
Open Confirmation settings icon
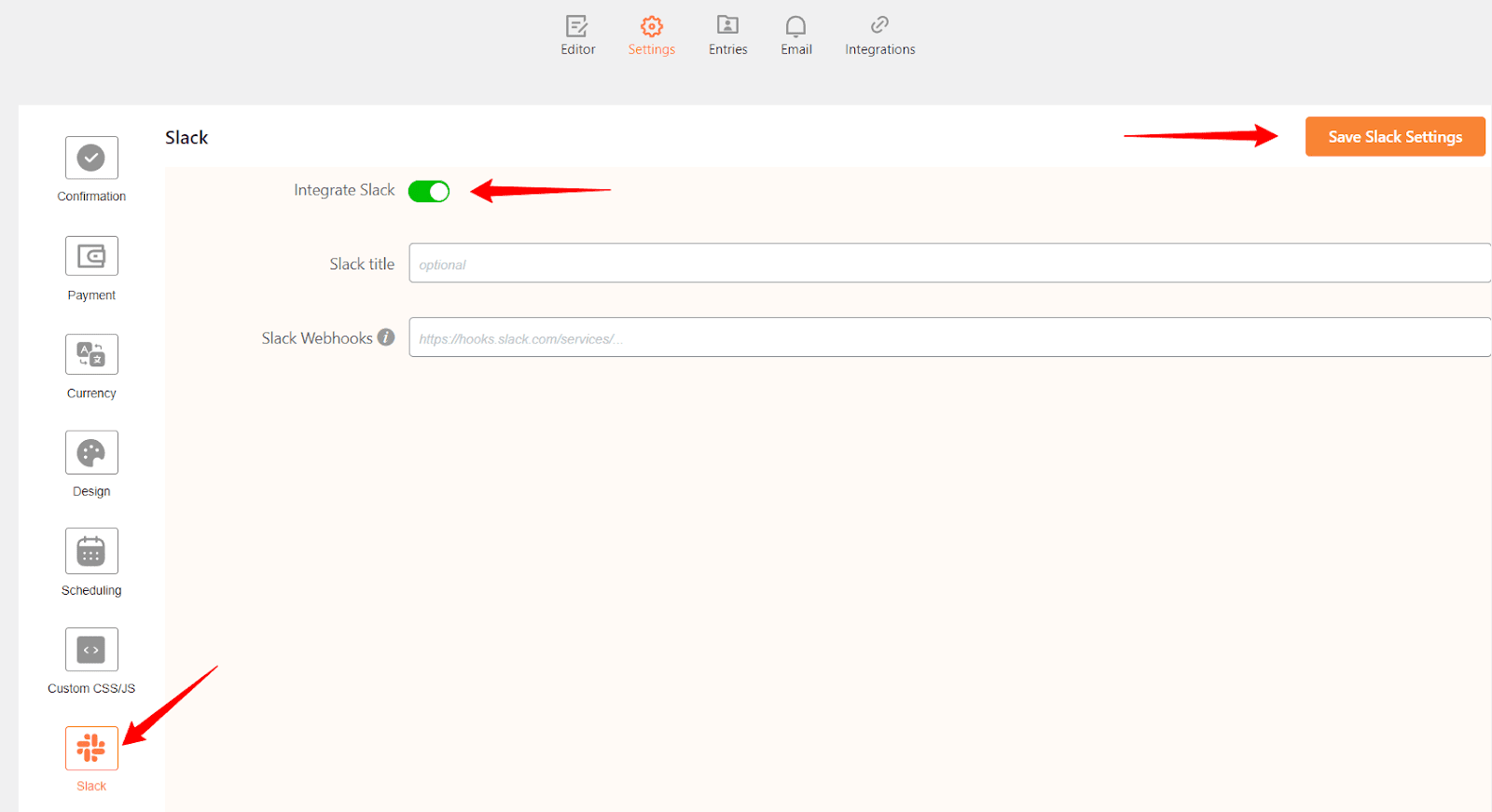point(91,158)
